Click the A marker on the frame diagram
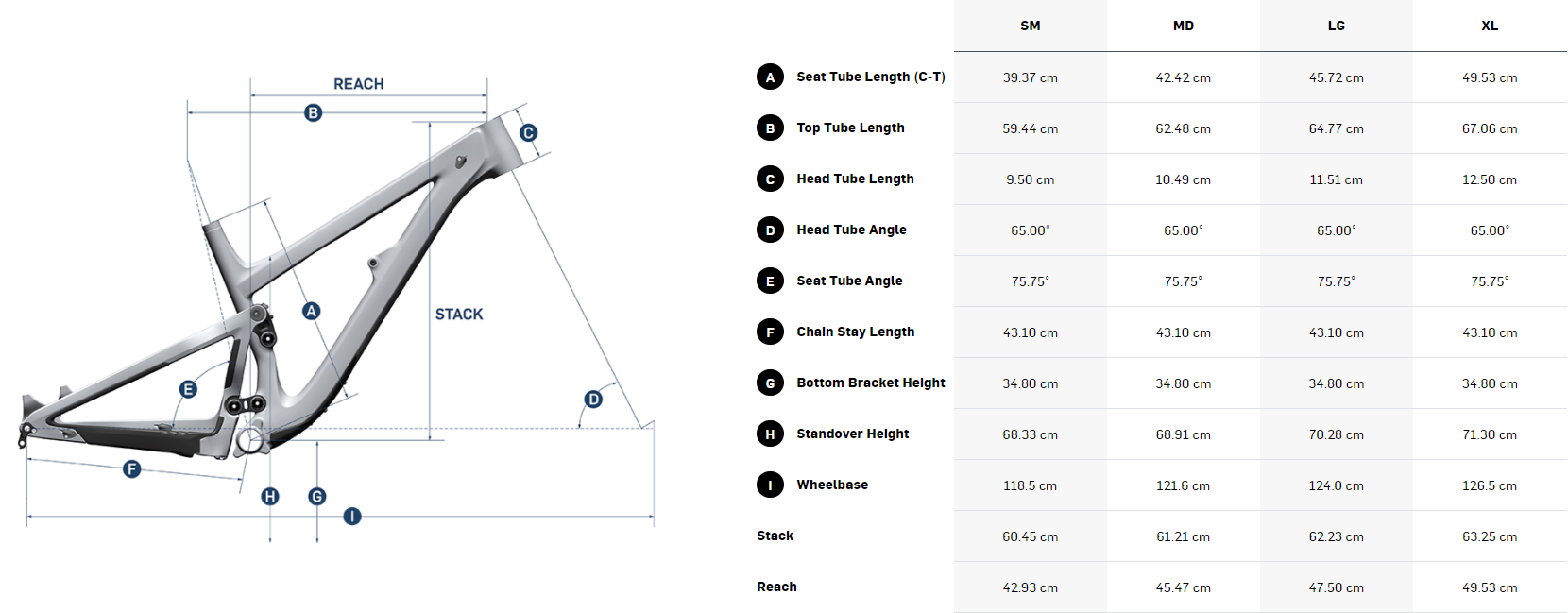The height and width of the screenshot is (613, 1568). point(311,311)
